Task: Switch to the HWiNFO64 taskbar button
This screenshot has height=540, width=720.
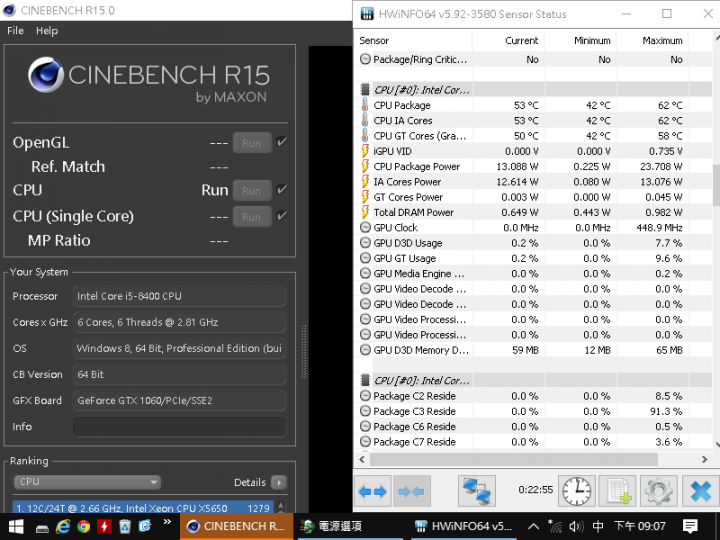Action: coord(464,526)
